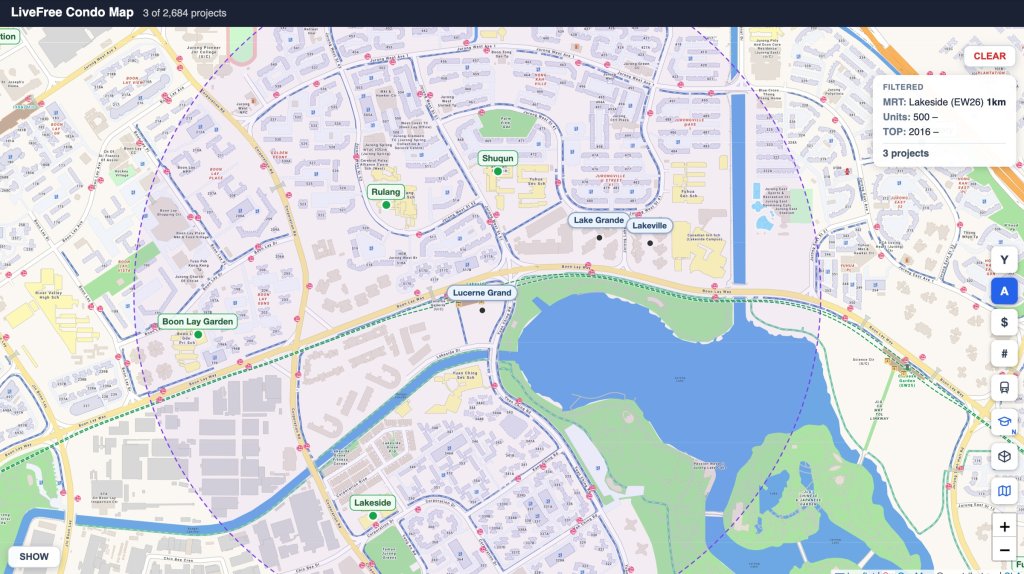
Task: Toggle the schools graduation cap icon
Action: coord(1004,422)
